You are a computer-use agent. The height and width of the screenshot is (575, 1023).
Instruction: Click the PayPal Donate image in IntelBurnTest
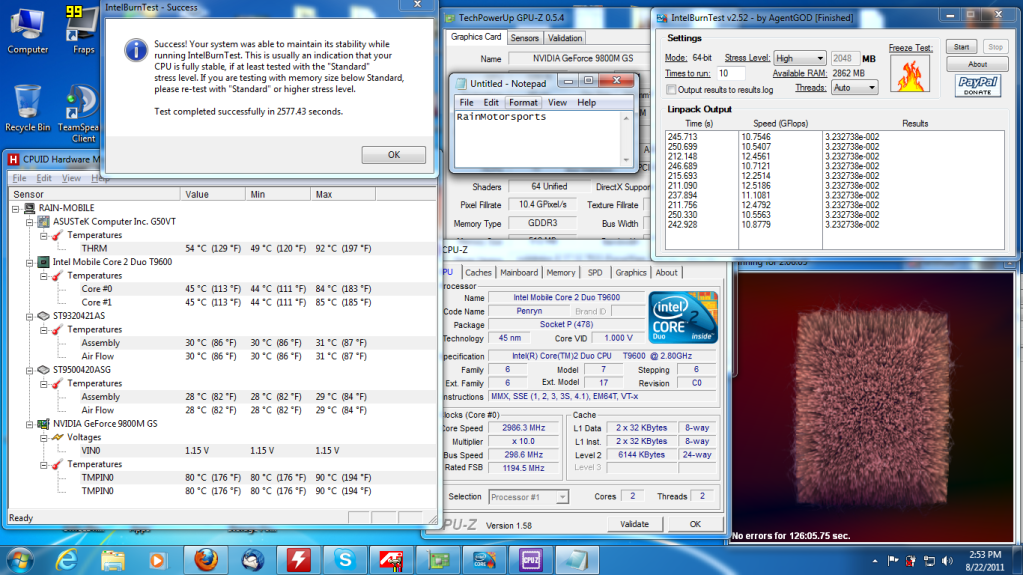977,85
